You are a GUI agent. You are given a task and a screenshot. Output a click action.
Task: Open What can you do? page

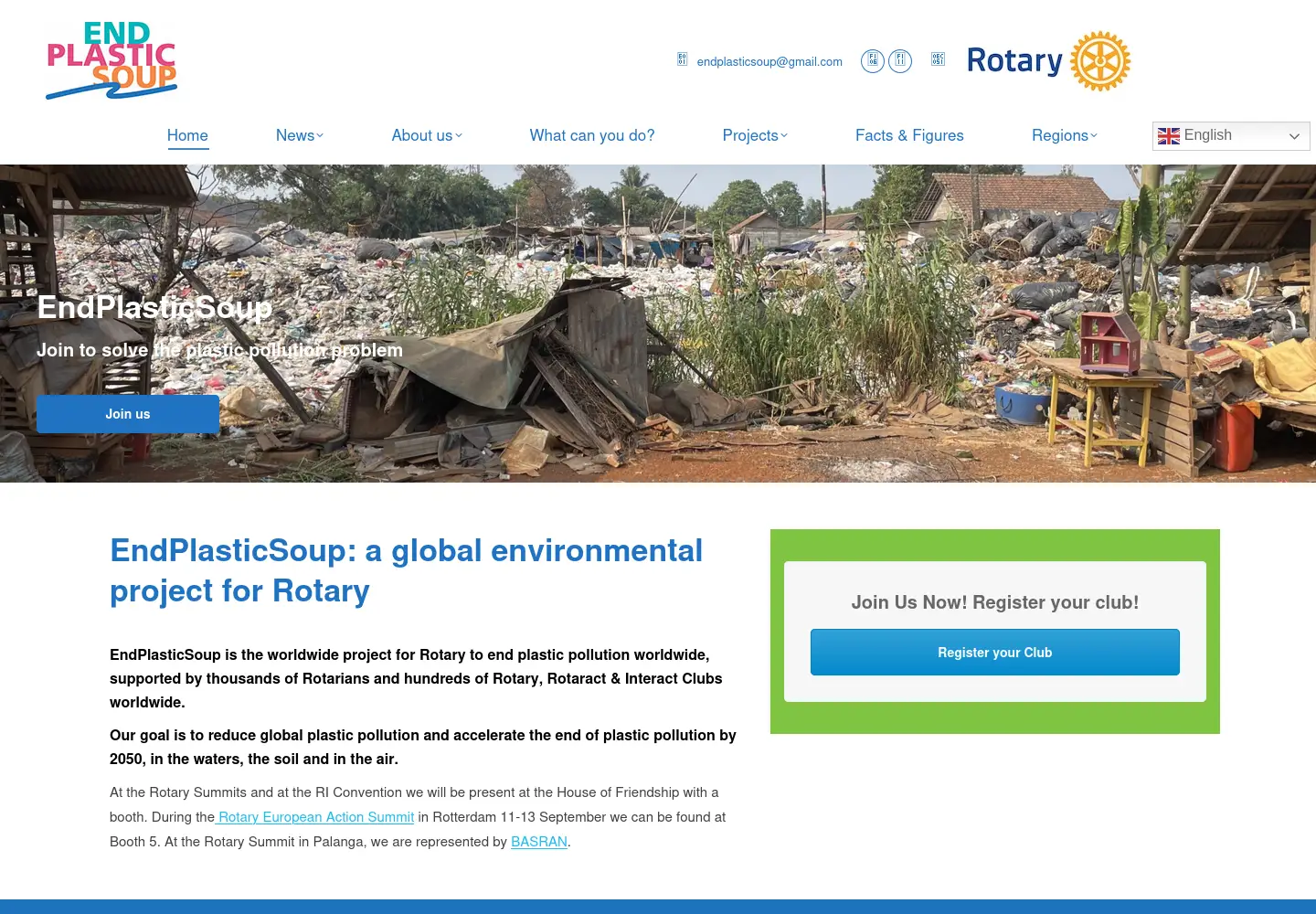click(592, 135)
